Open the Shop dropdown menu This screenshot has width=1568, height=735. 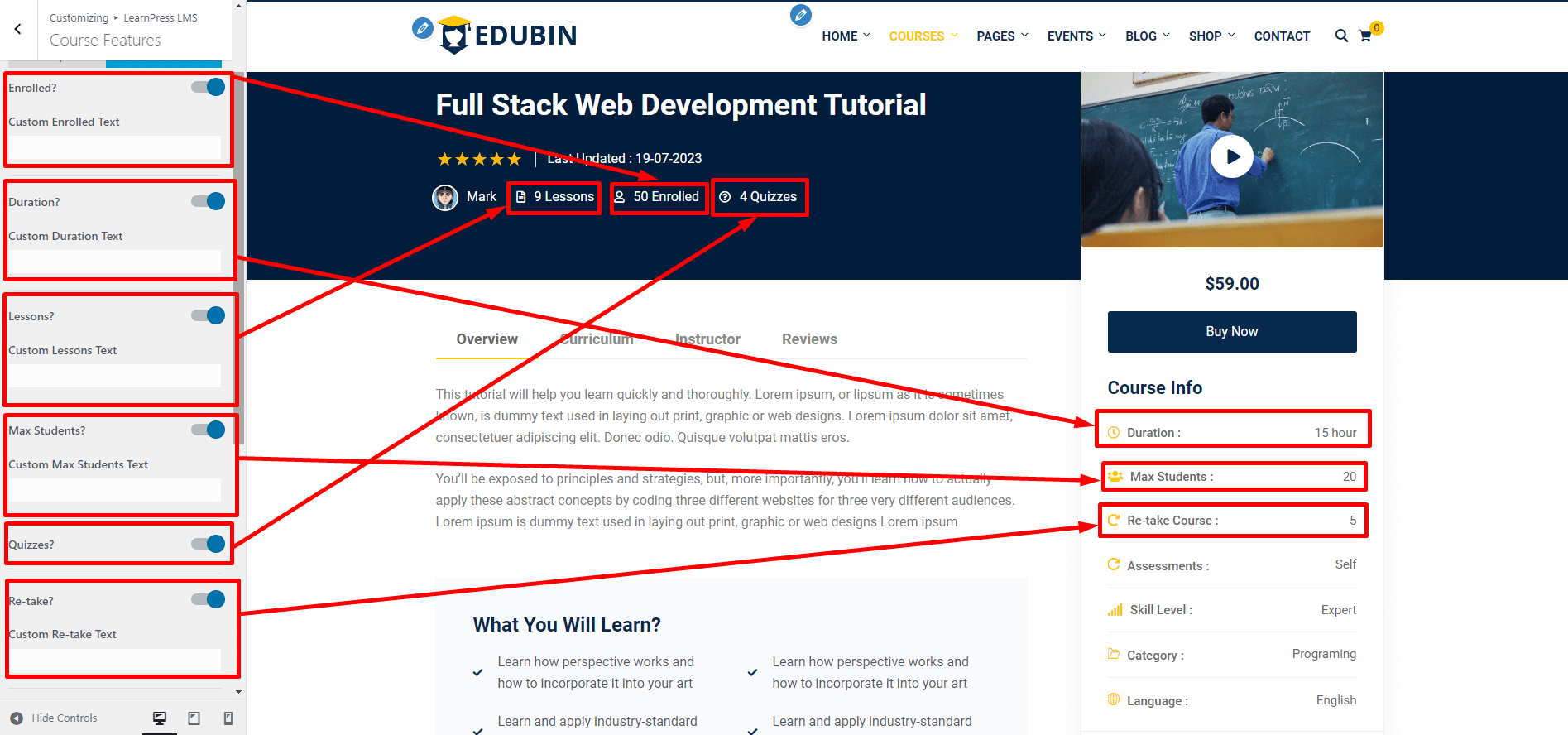[x=1211, y=36]
